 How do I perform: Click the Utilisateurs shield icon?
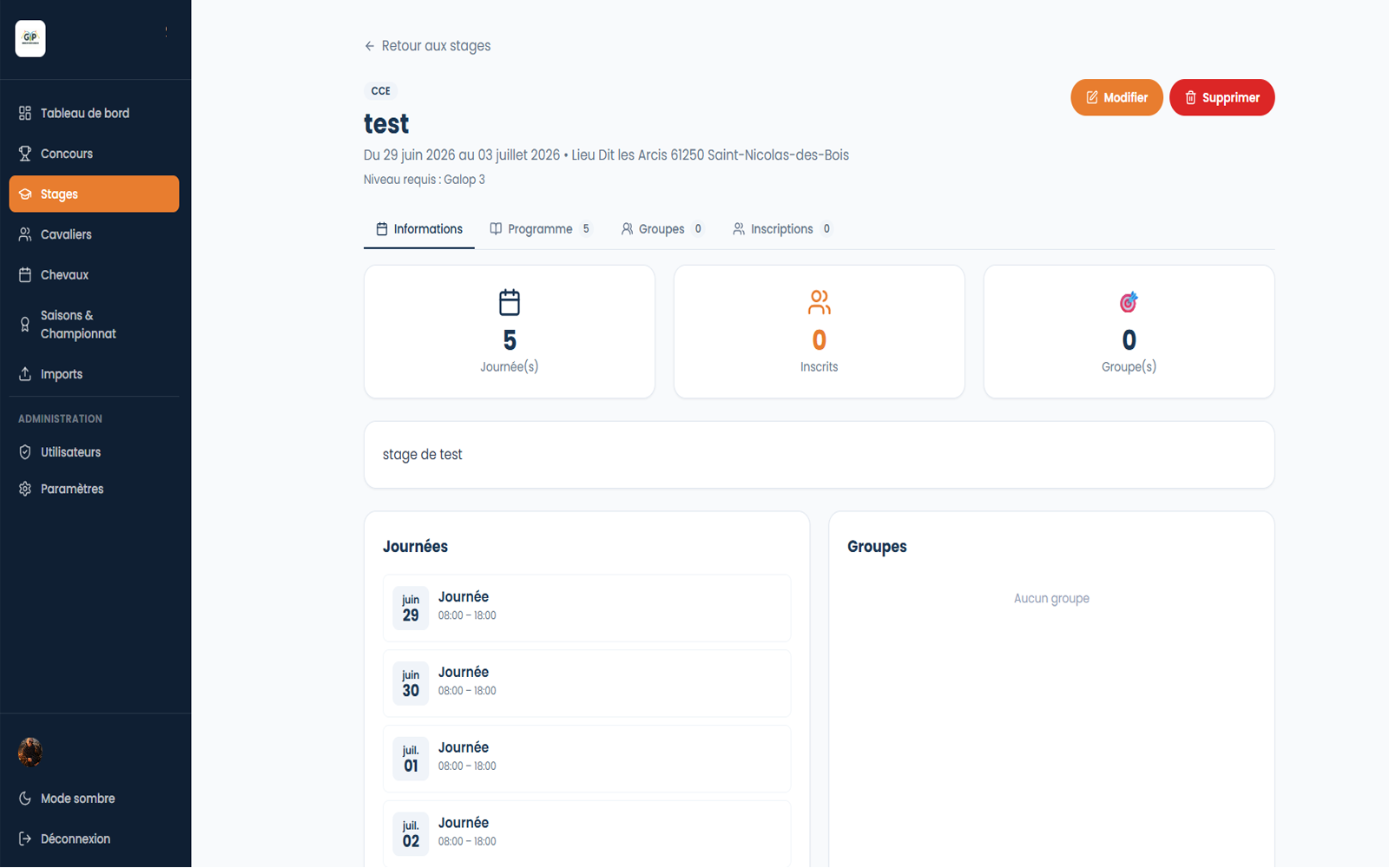[x=25, y=452]
